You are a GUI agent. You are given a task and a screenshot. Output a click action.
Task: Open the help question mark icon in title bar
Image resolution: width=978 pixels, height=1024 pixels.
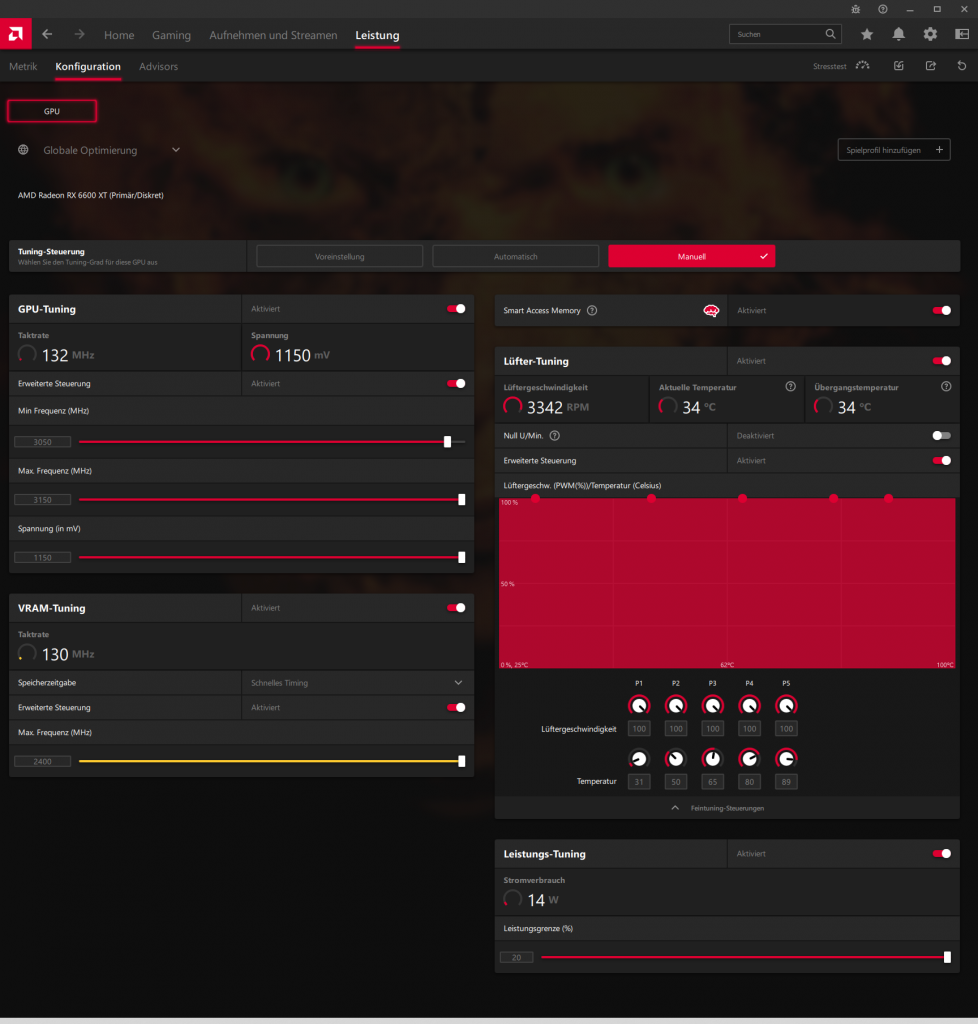(883, 9)
